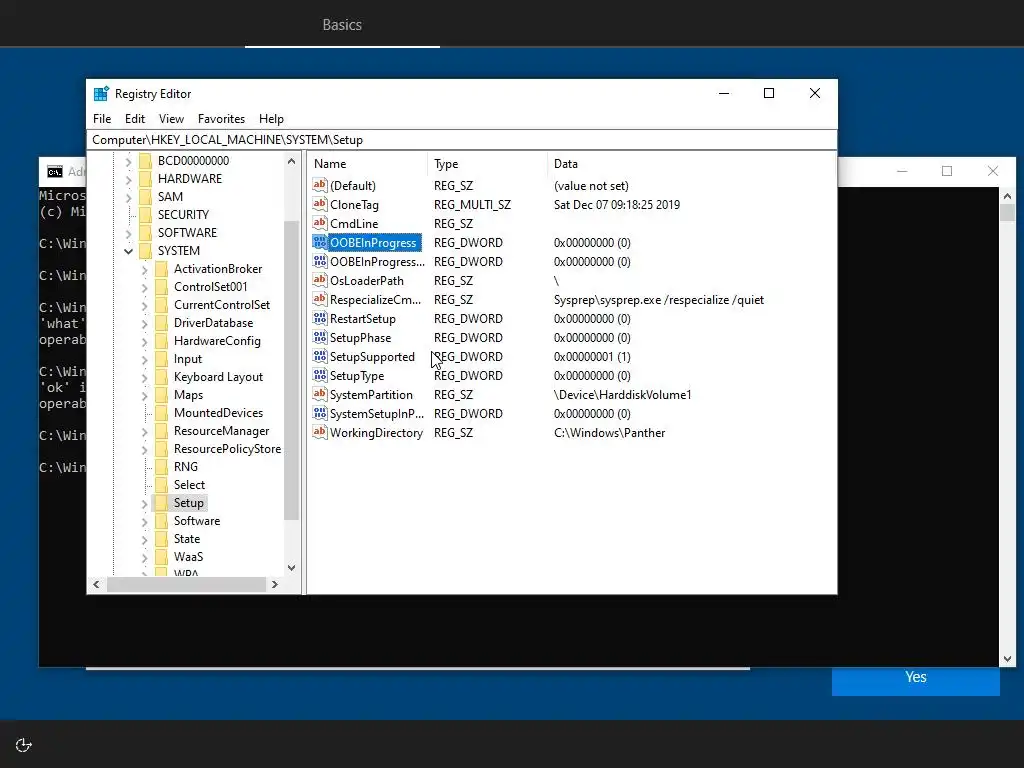Collapse the SYSTEM tree node

click(x=128, y=251)
